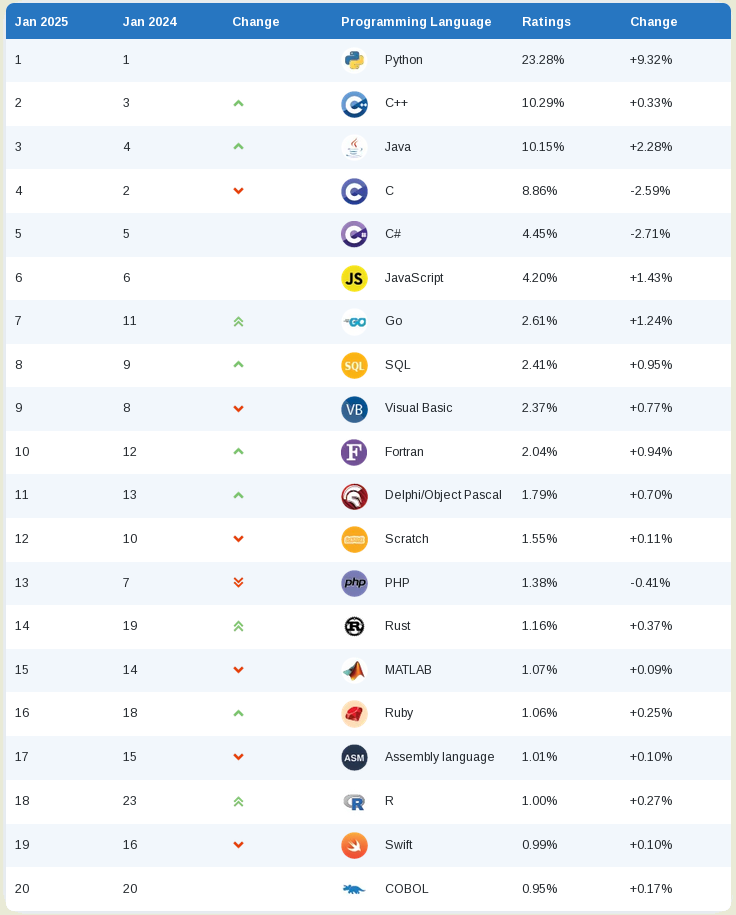Viewport: 736px width, 915px height.
Task: Click the double up arrow beside Go
Action: (x=238, y=322)
